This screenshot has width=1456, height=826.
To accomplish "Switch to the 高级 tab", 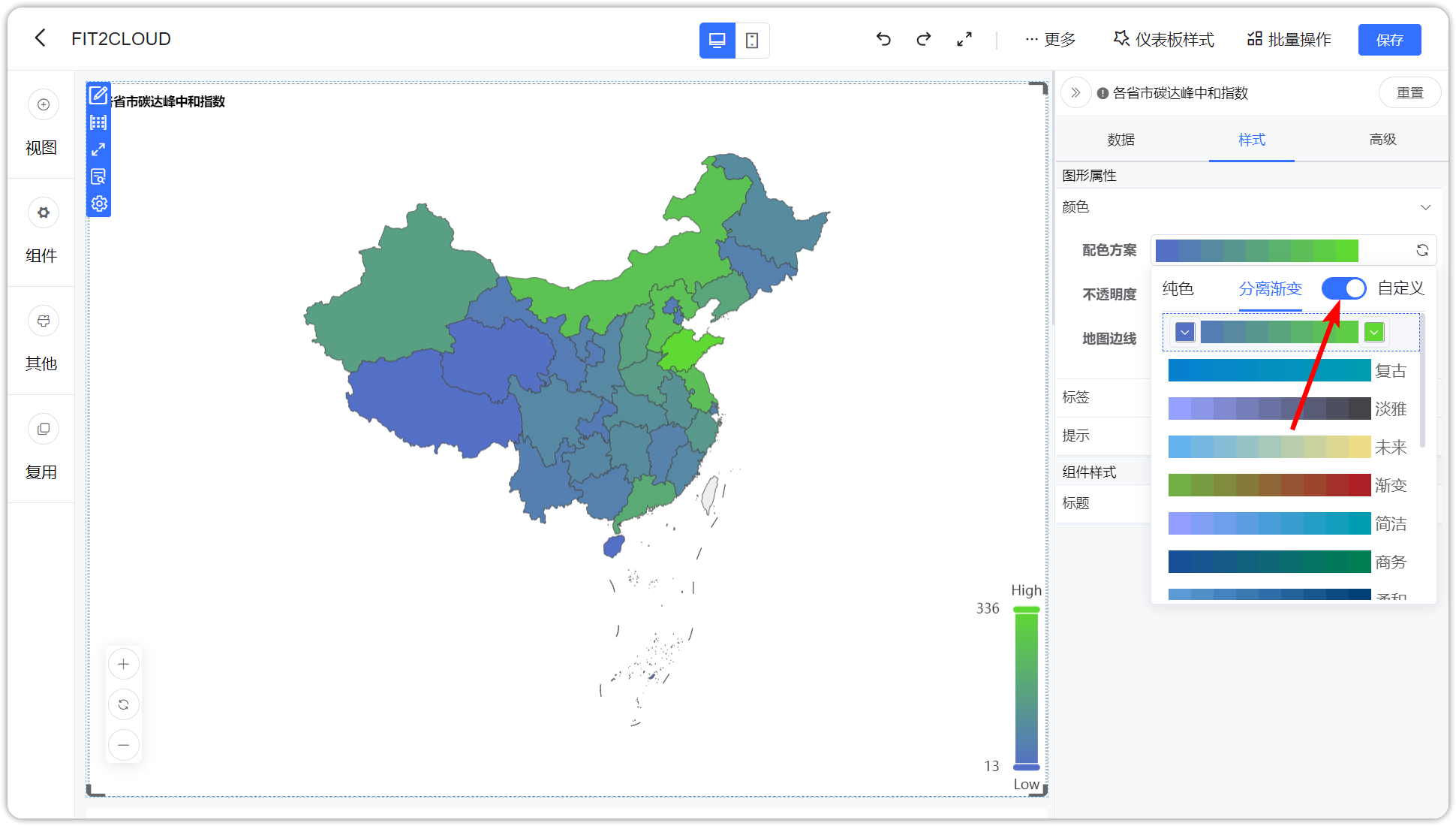I will tap(1382, 140).
